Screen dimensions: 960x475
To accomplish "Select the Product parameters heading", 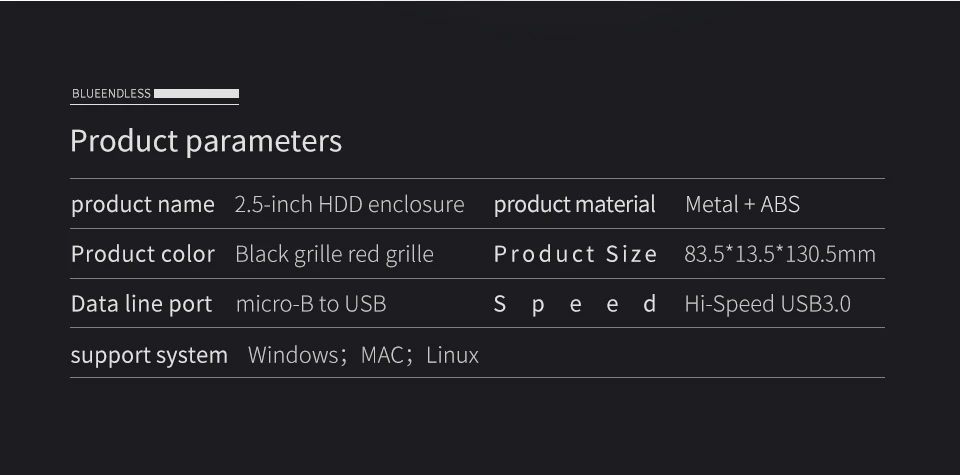I will [206, 141].
